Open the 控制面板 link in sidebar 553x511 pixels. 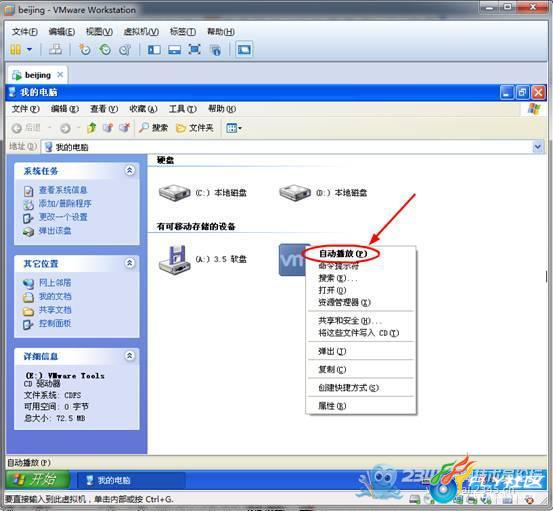(x=55, y=323)
